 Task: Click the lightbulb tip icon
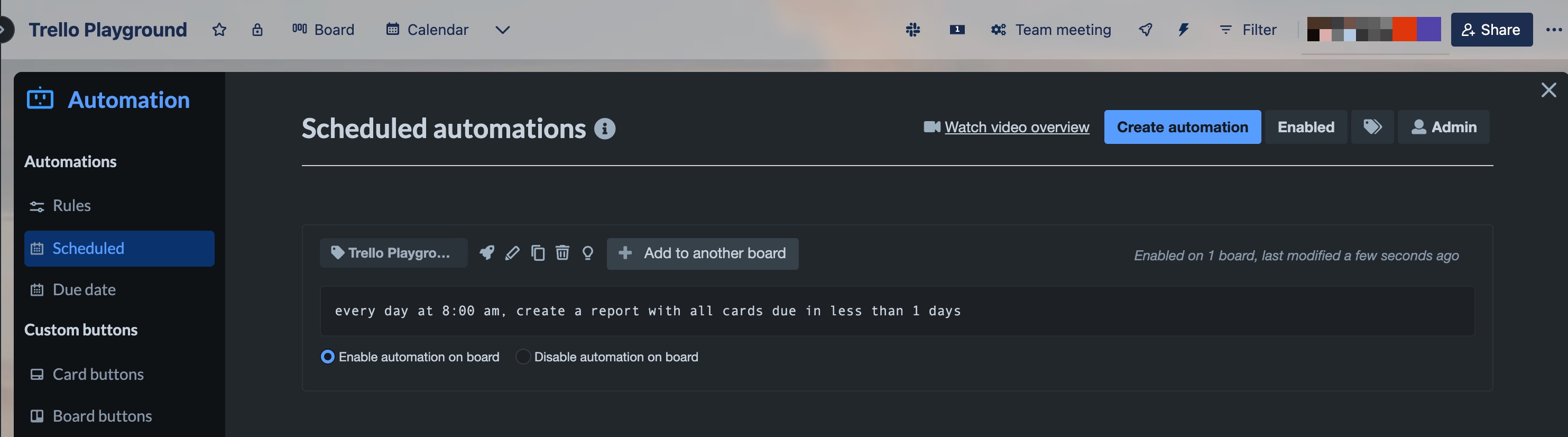pyautogui.click(x=587, y=253)
